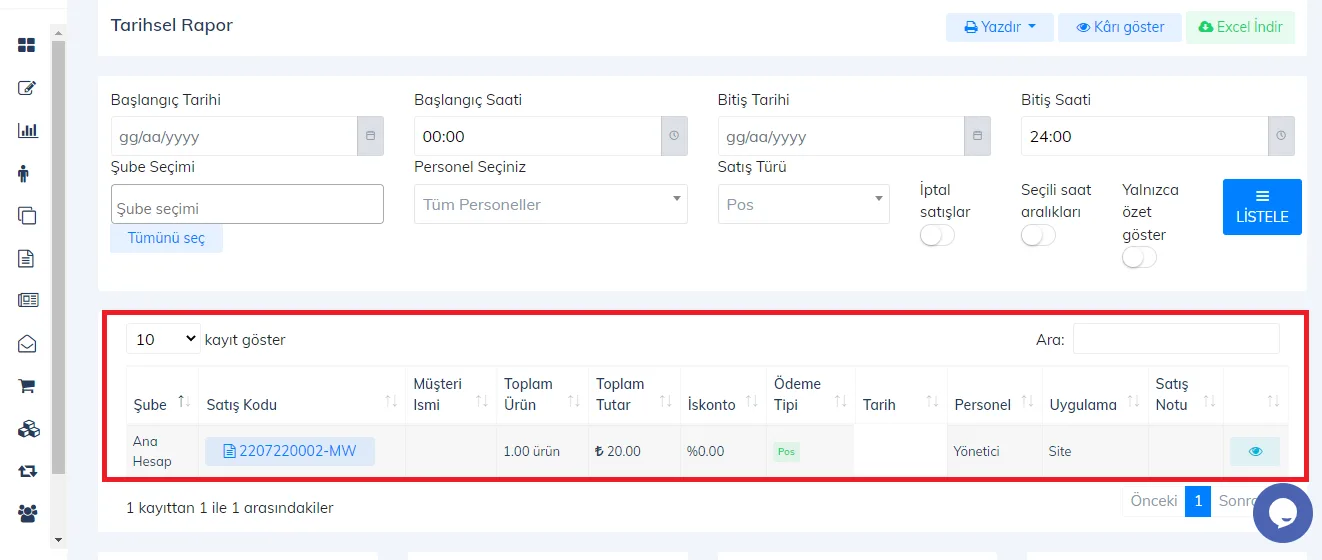Image resolution: width=1322 pixels, height=560 pixels.
Task: Expand the Satış Türü Pos dropdown
Action: pyautogui.click(x=804, y=204)
